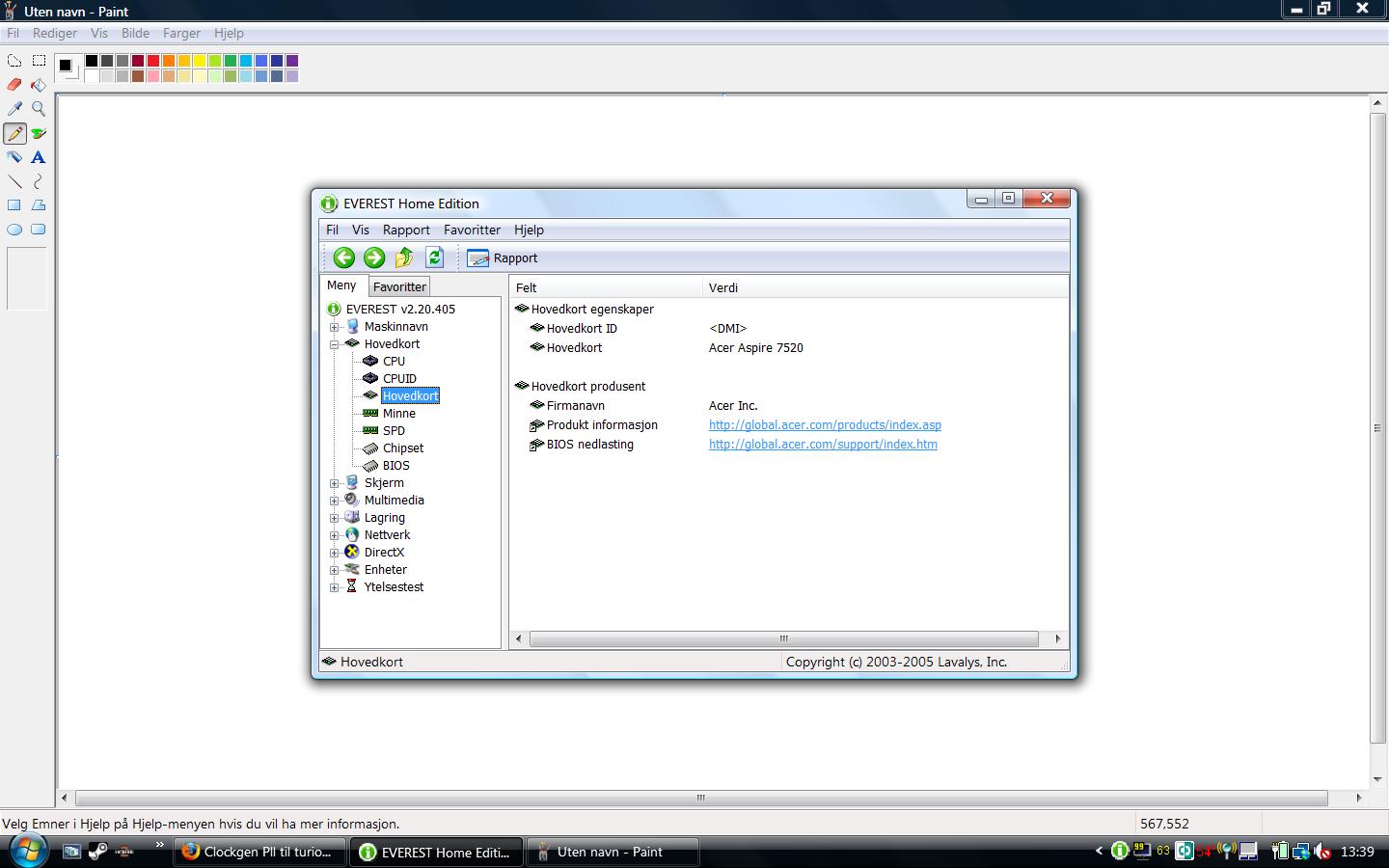1389x868 pixels.
Task: Choose the Brush tool in Paint
Action: (39, 133)
